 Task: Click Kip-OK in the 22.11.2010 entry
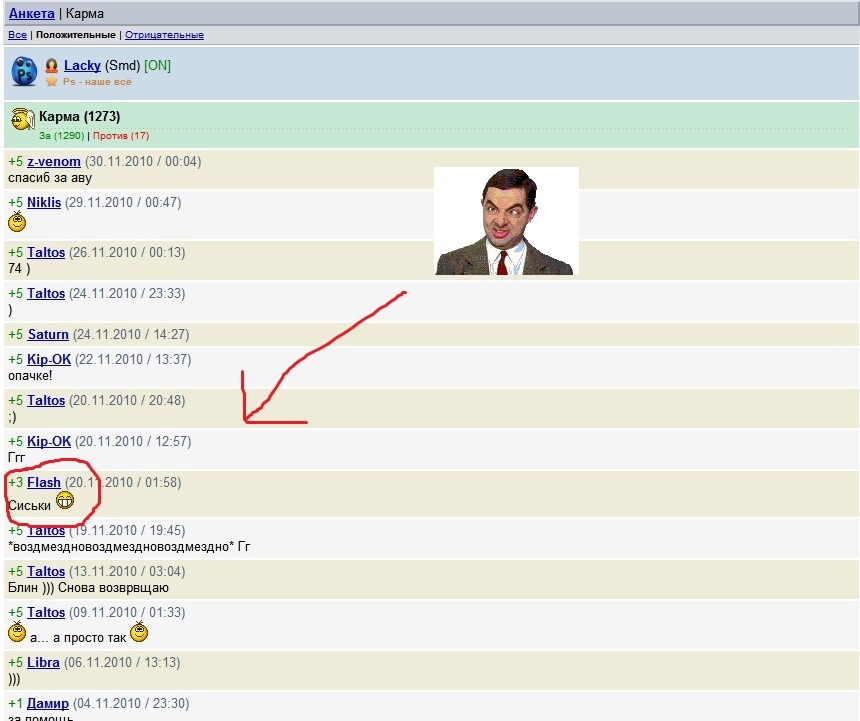[x=49, y=360]
